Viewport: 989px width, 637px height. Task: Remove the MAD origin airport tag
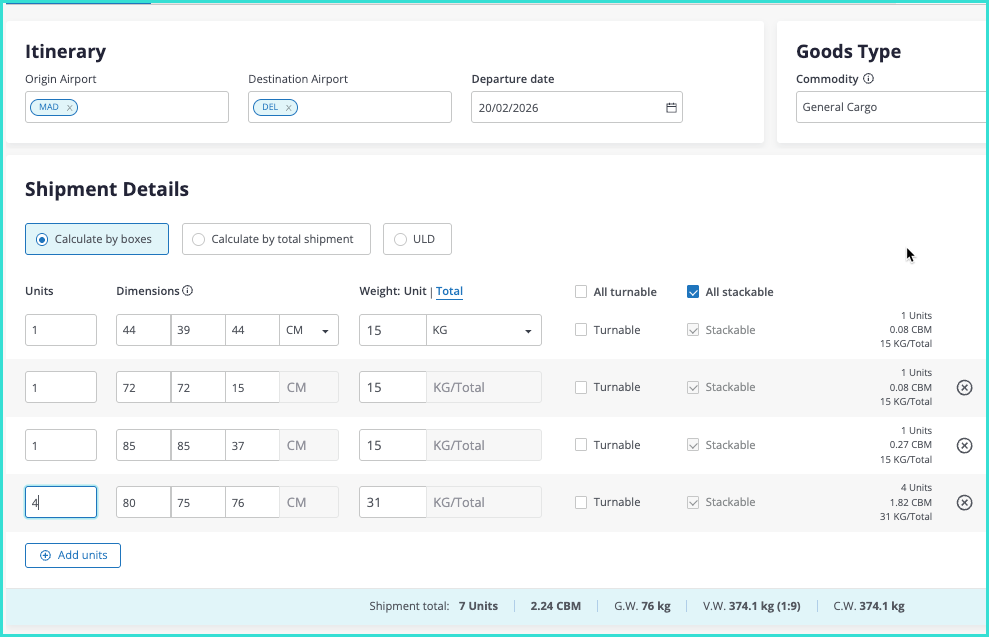tap(69, 108)
